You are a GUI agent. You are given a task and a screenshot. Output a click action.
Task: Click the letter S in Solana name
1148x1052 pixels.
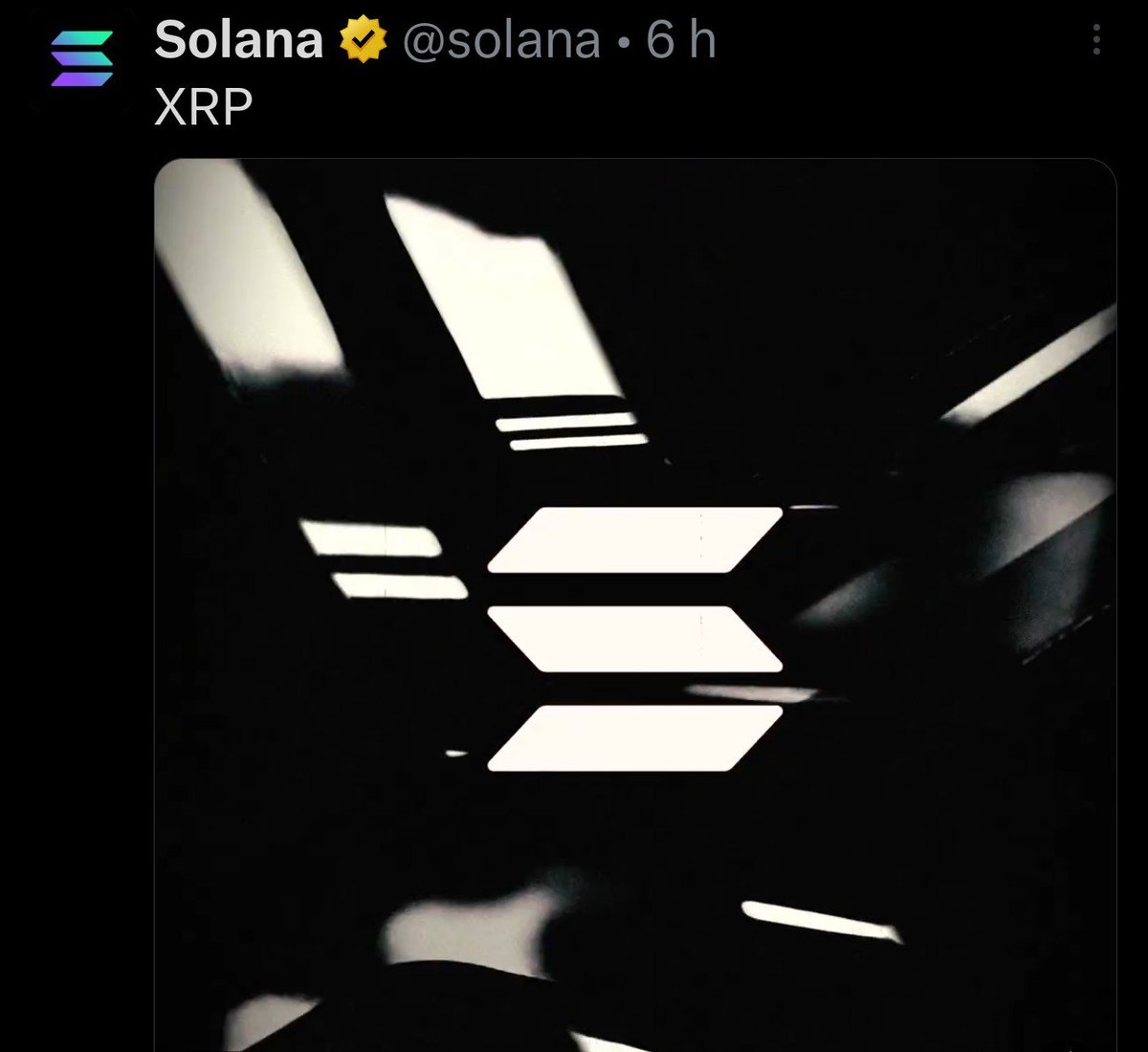(x=171, y=41)
